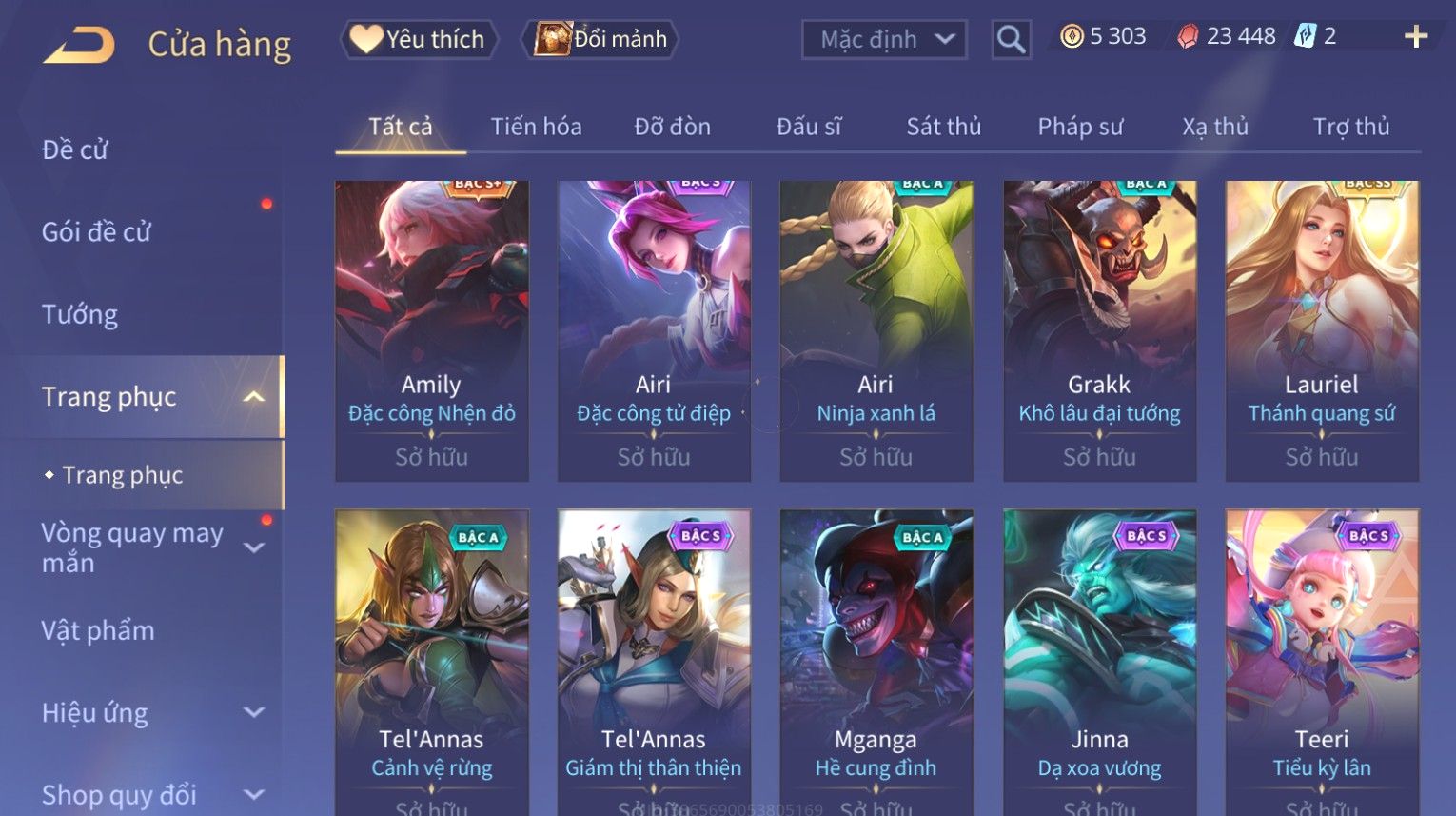Select Lauriel Thánh quang sứ skin card

point(1322,330)
